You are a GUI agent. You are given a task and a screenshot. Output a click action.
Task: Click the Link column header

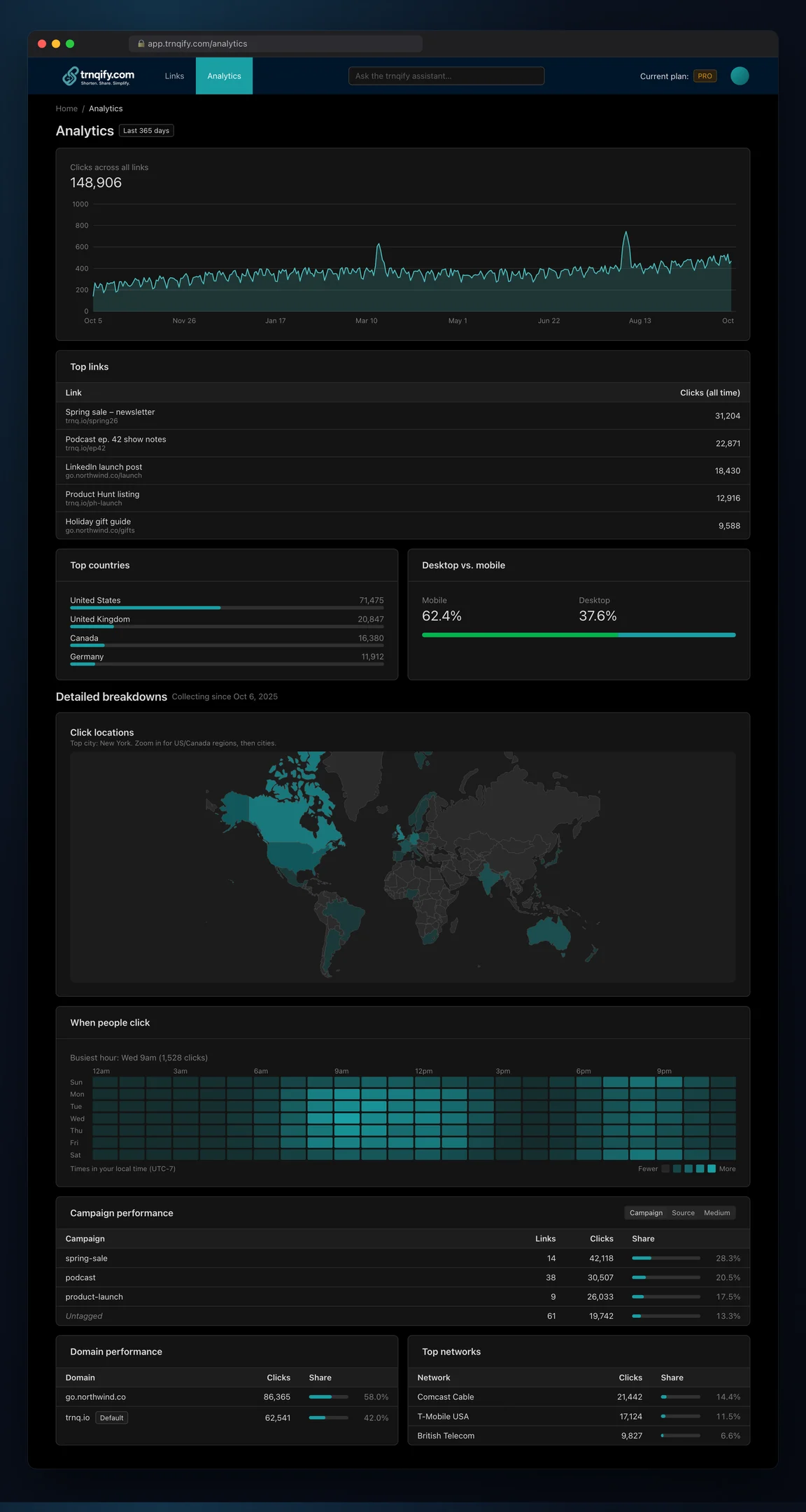click(x=73, y=393)
